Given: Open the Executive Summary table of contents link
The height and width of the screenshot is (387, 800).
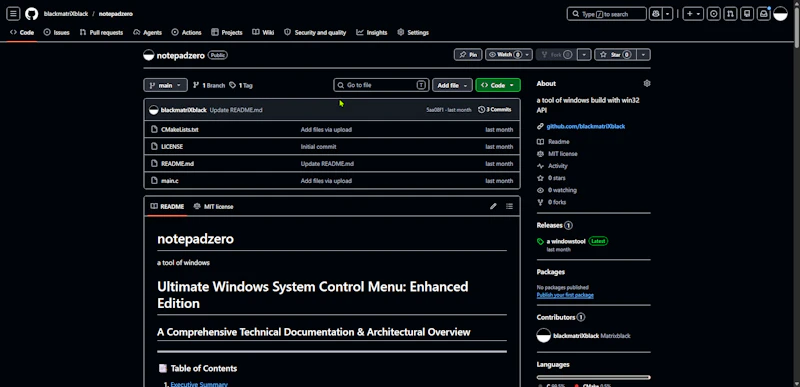Looking at the screenshot, I should [199, 384].
